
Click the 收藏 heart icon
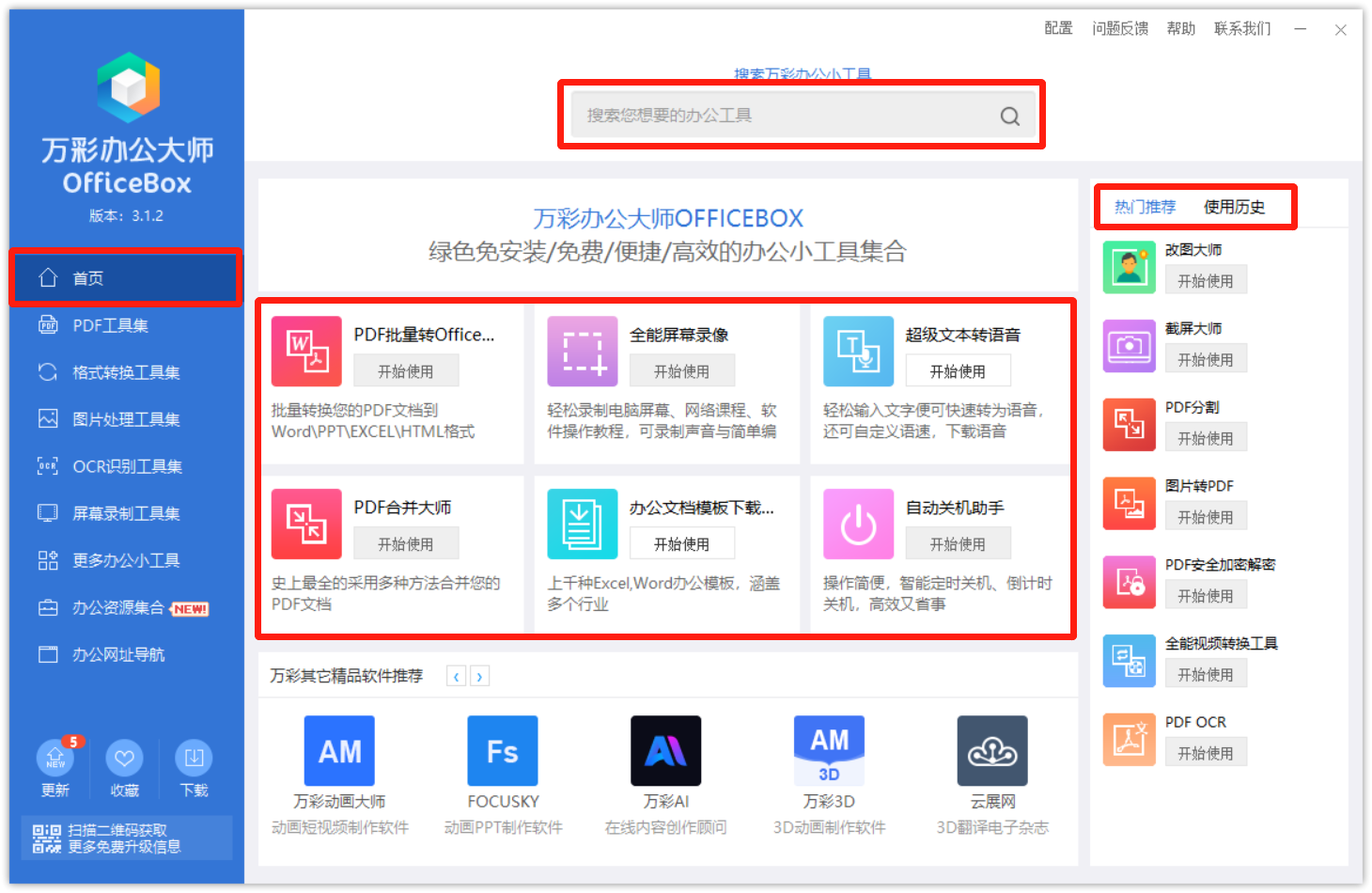124,758
